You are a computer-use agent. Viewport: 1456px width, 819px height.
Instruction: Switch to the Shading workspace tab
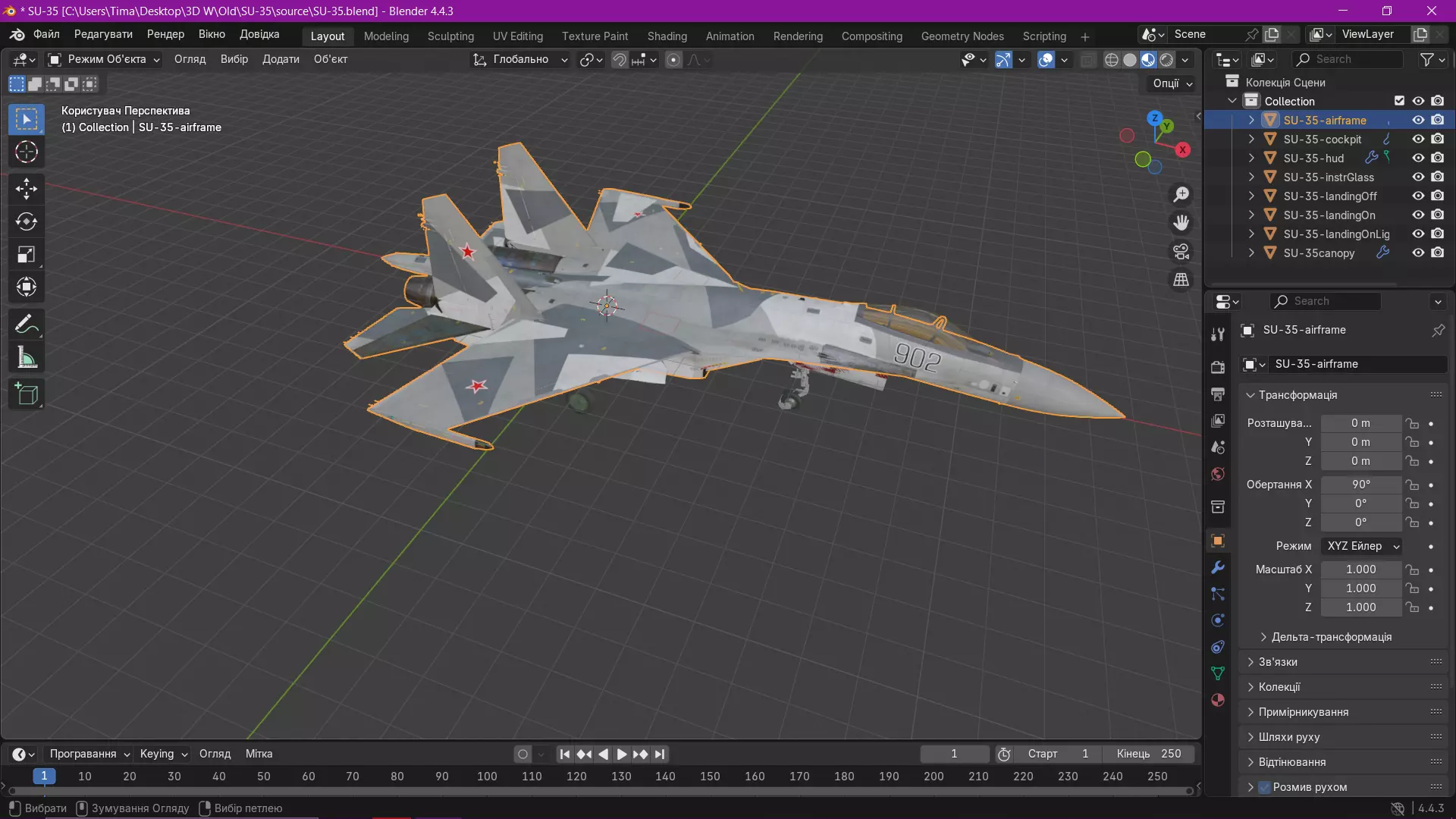pyautogui.click(x=667, y=36)
